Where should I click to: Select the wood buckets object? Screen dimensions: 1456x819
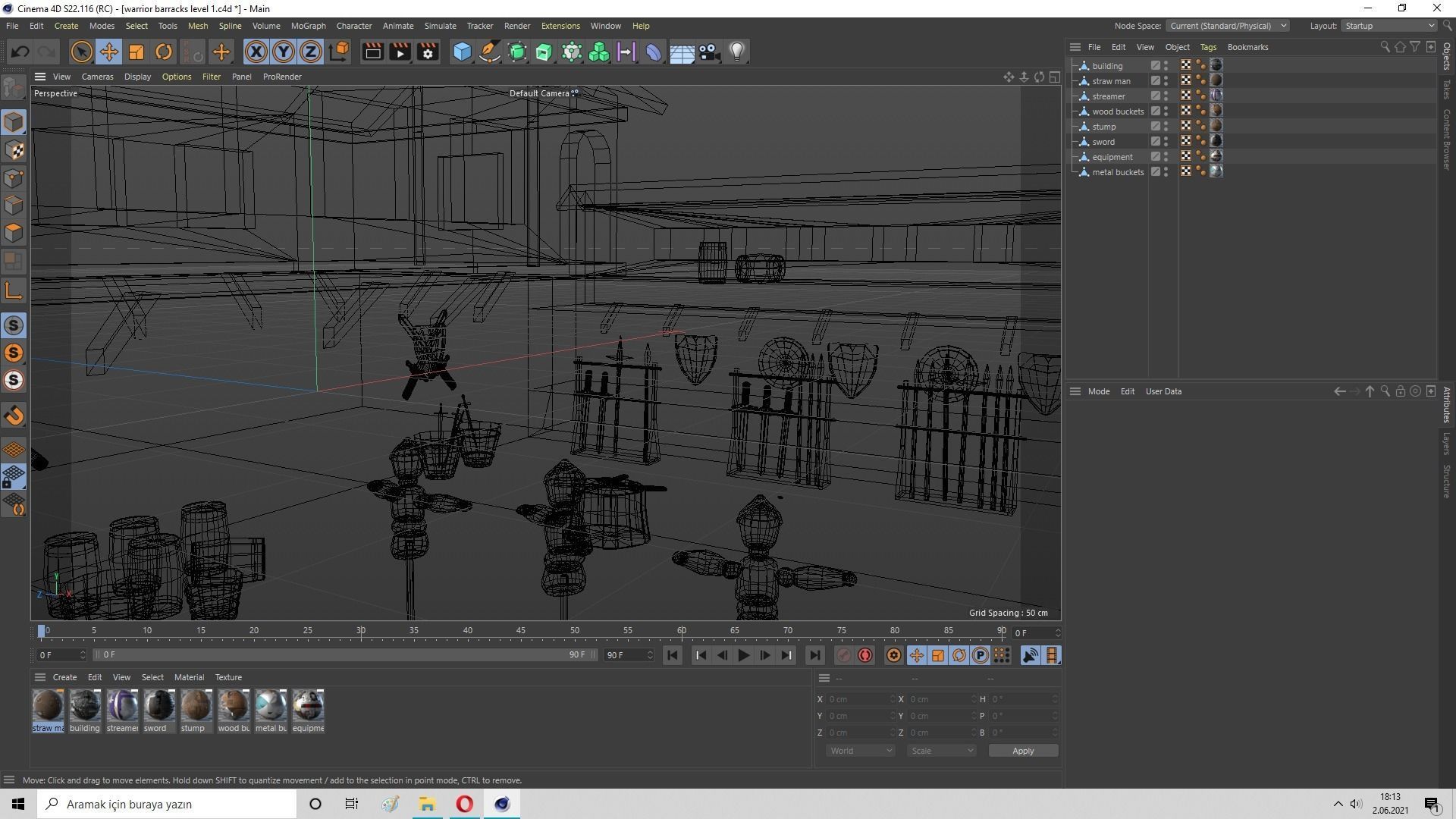[1118, 111]
